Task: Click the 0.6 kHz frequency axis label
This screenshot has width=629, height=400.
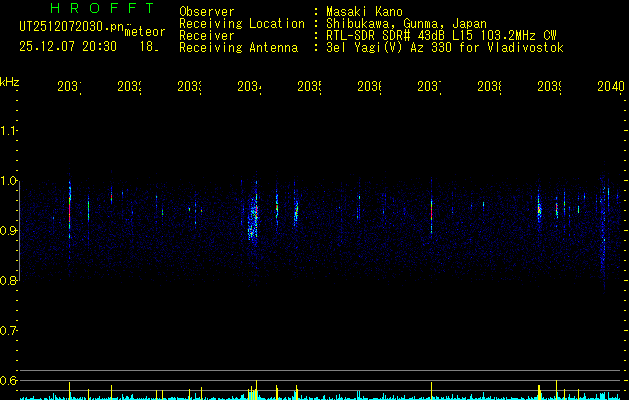Action: coord(8,380)
